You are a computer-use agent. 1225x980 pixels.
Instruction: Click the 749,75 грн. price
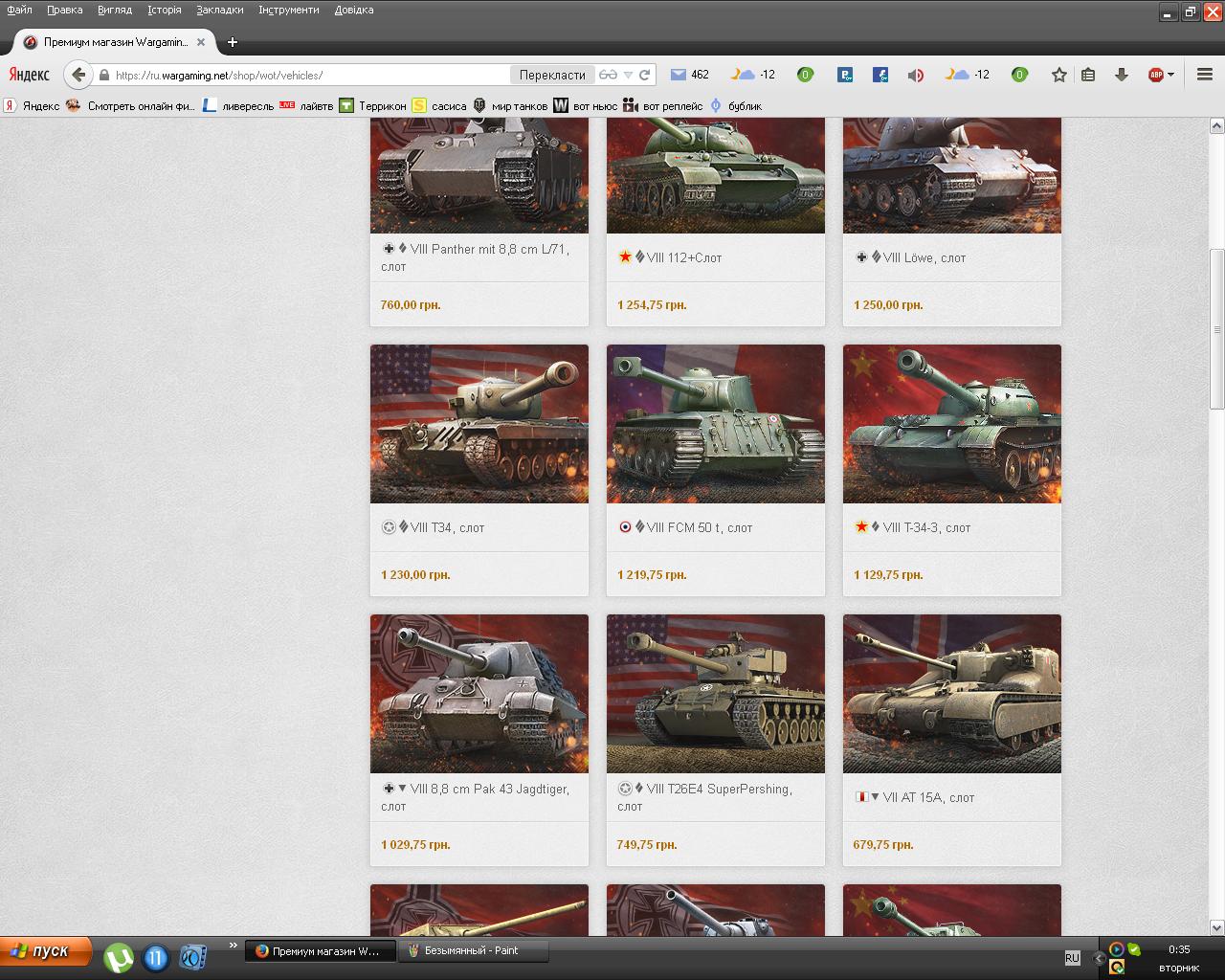[647, 845]
